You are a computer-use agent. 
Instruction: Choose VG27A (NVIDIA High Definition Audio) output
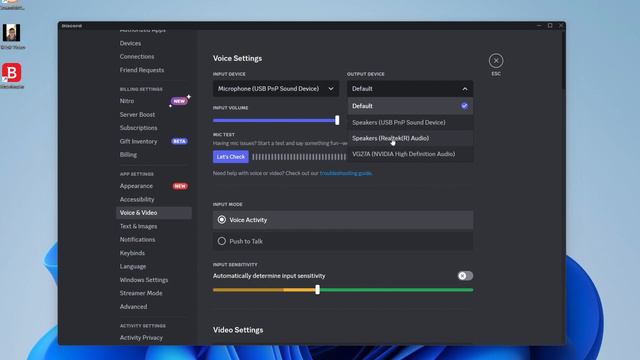[x=410, y=154]
